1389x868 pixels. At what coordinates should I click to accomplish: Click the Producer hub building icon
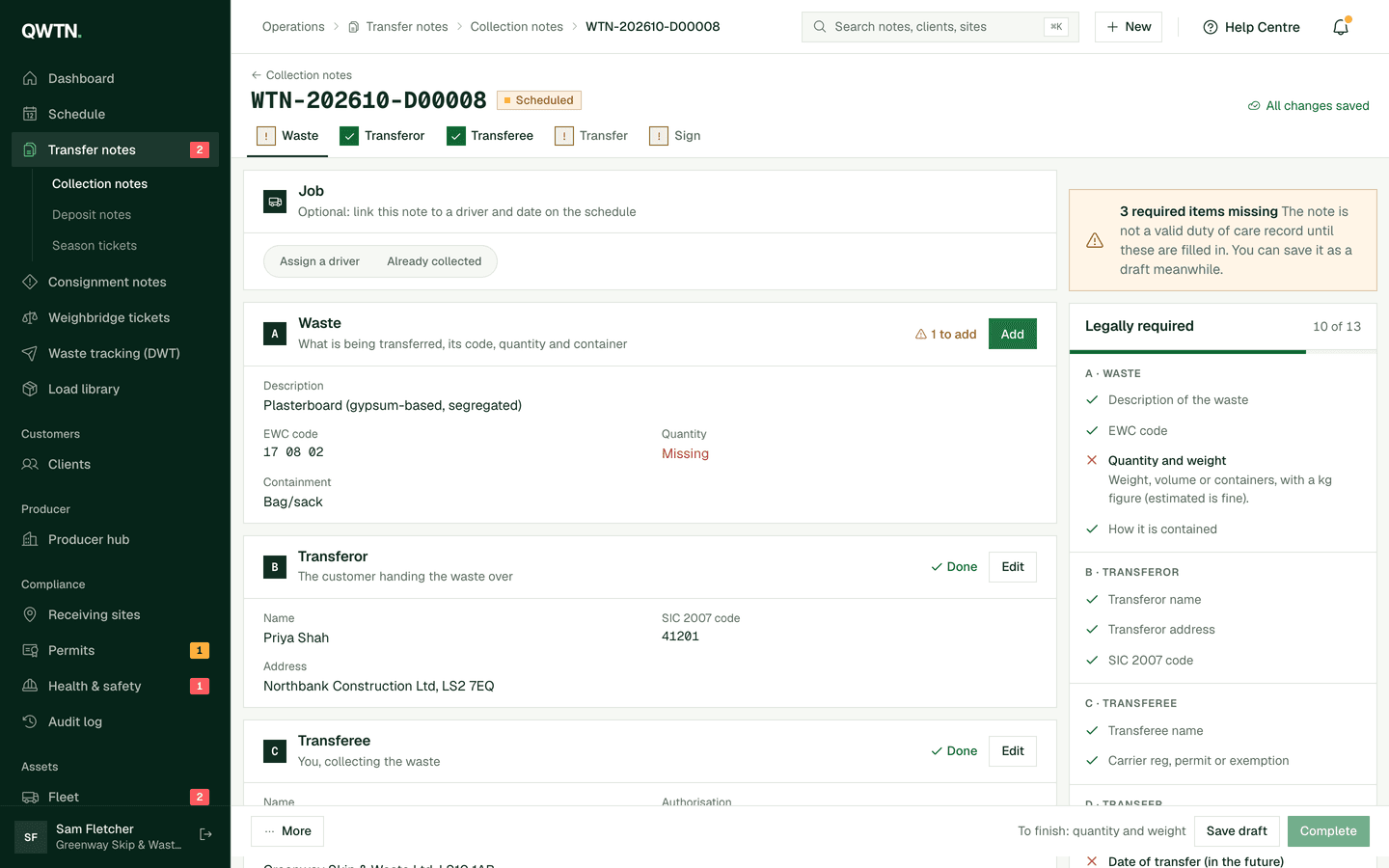30,539
